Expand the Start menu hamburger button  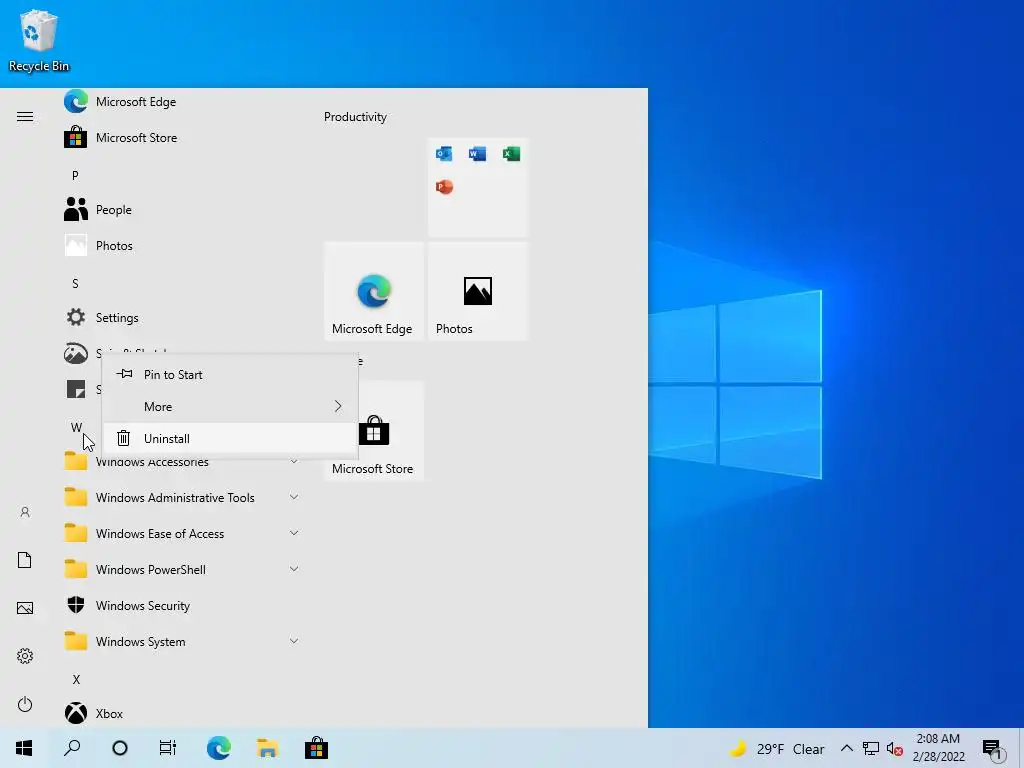pyautogui.click(x=25, y=117)
